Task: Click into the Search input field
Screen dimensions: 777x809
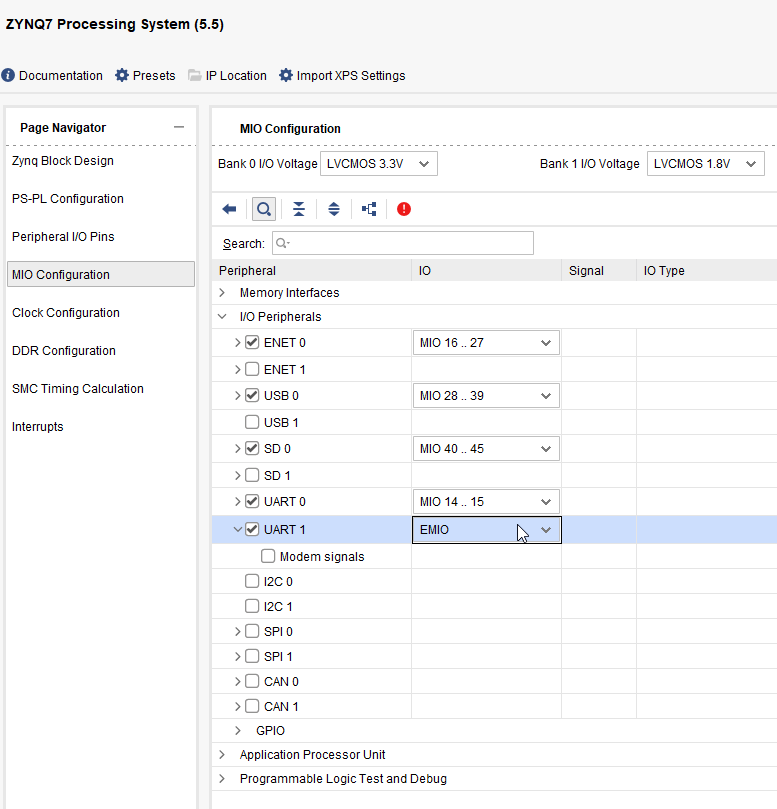Action: point(403,243)
